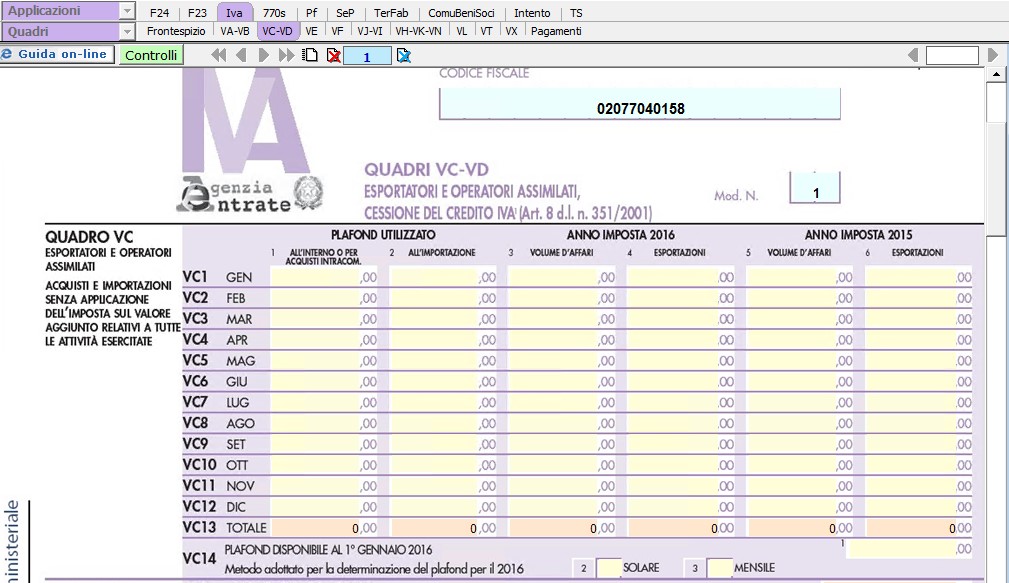Open the TS application tab
Image resolution: width=1009 pixels, height=583 pixels.
point(576,13)
